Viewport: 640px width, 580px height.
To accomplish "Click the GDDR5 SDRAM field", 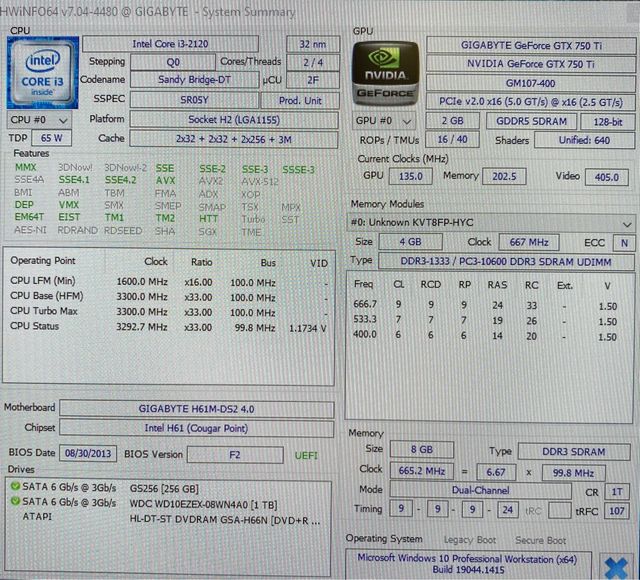I will 531,121.
